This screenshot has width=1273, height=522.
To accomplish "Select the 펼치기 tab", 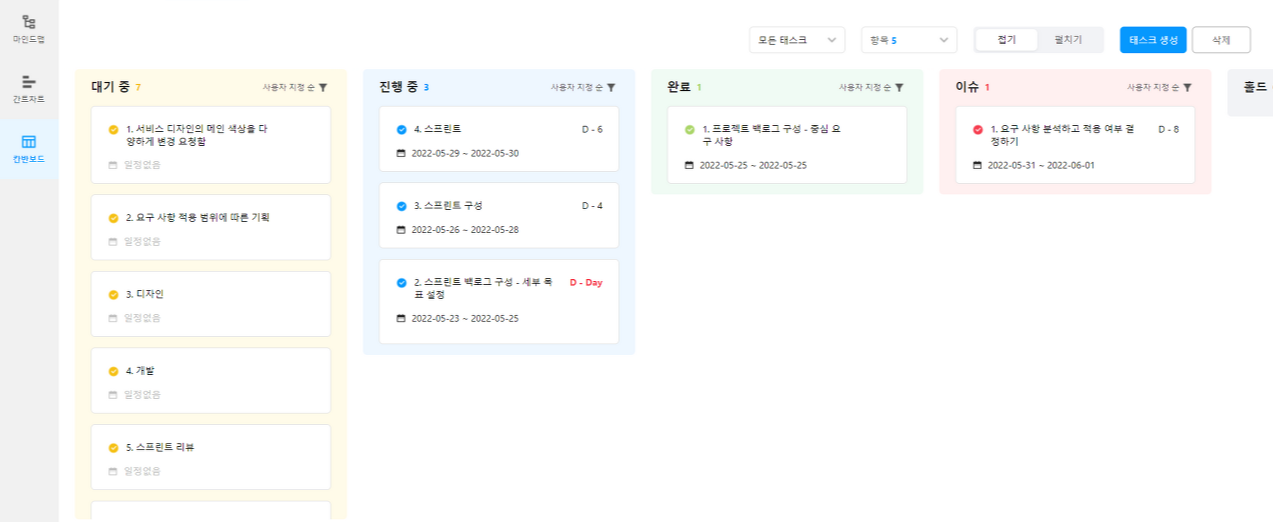I will coord(1068,40).
